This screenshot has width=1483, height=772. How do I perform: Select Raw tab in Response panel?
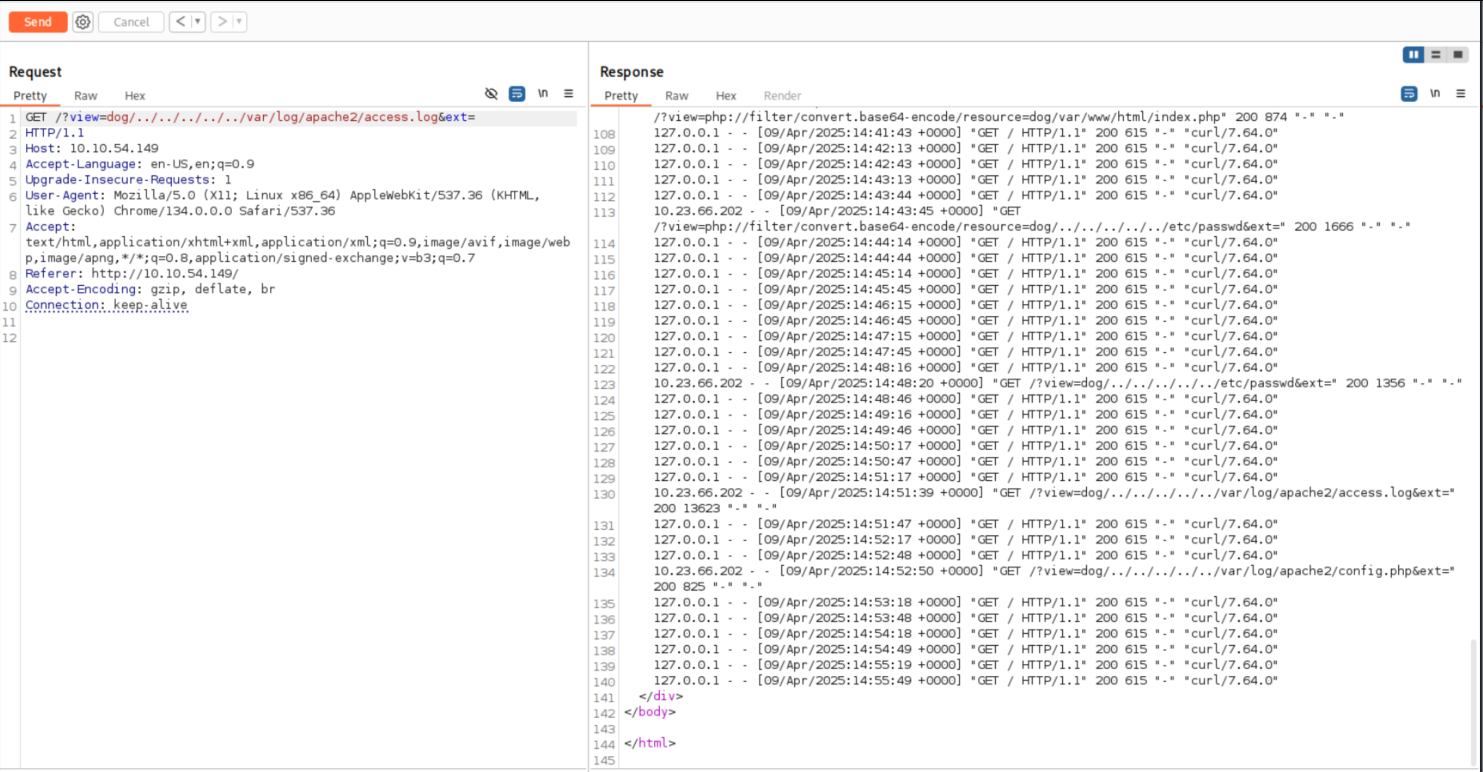point(677,96)
